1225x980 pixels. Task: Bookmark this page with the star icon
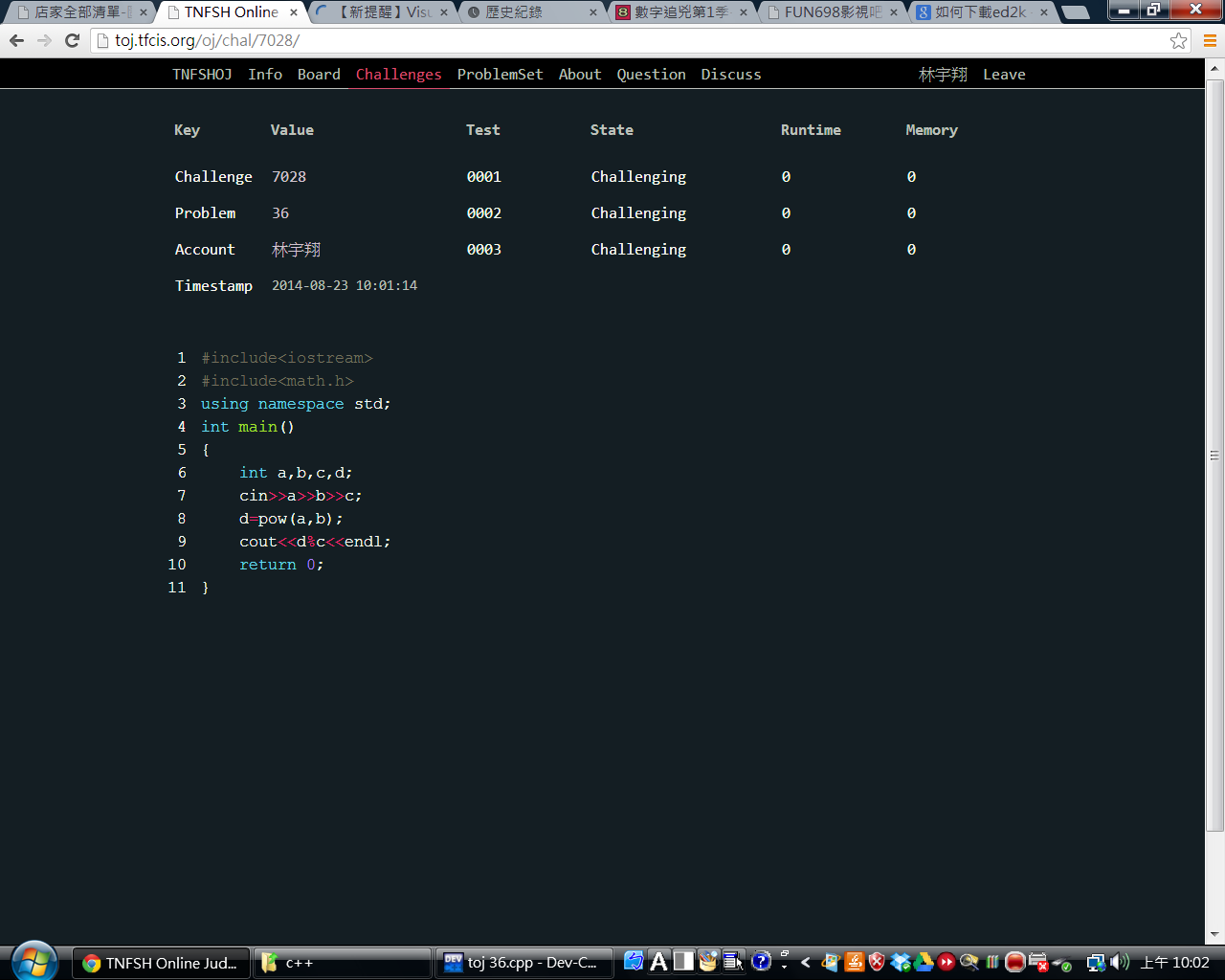[1178, 40]
